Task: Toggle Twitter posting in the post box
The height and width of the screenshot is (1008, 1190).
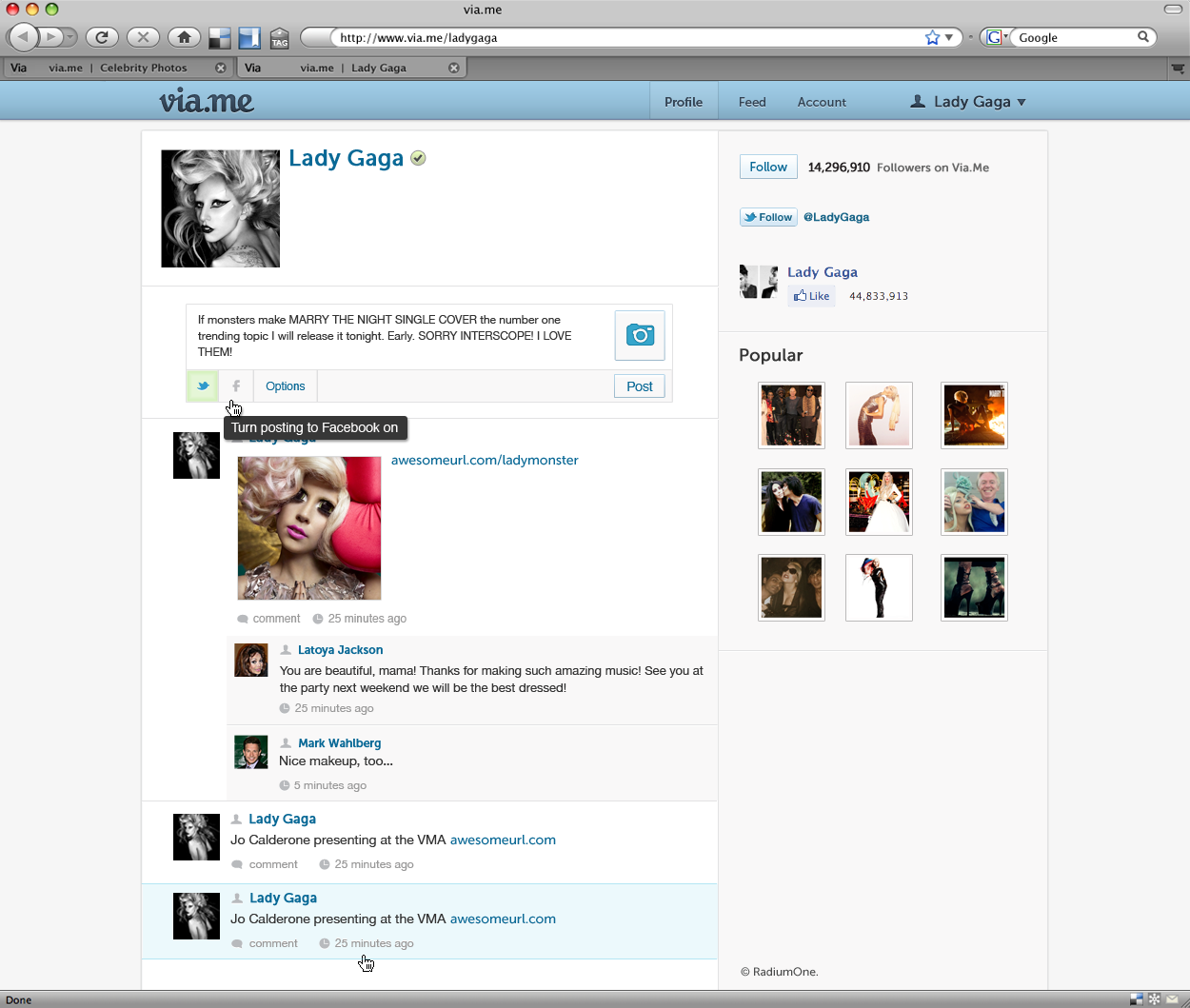Action: 203,386
